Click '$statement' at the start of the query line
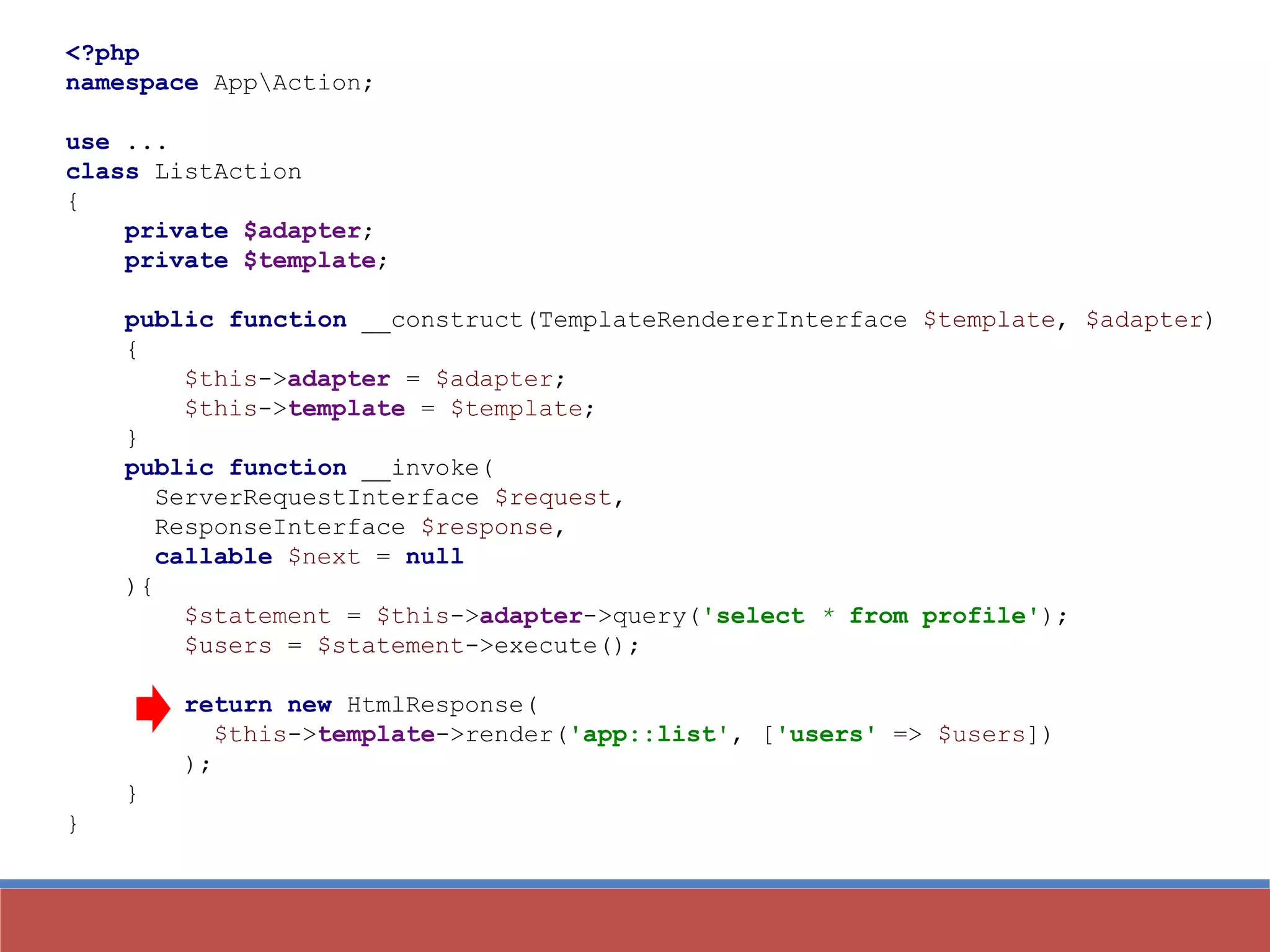This screenshot has height=952, width=1270. click(x=257, y=616)
